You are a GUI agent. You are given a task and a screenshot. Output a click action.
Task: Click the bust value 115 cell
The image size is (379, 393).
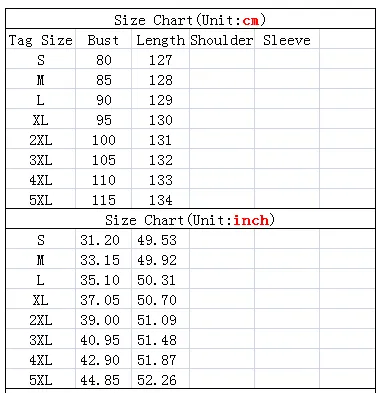click(103, 200)
